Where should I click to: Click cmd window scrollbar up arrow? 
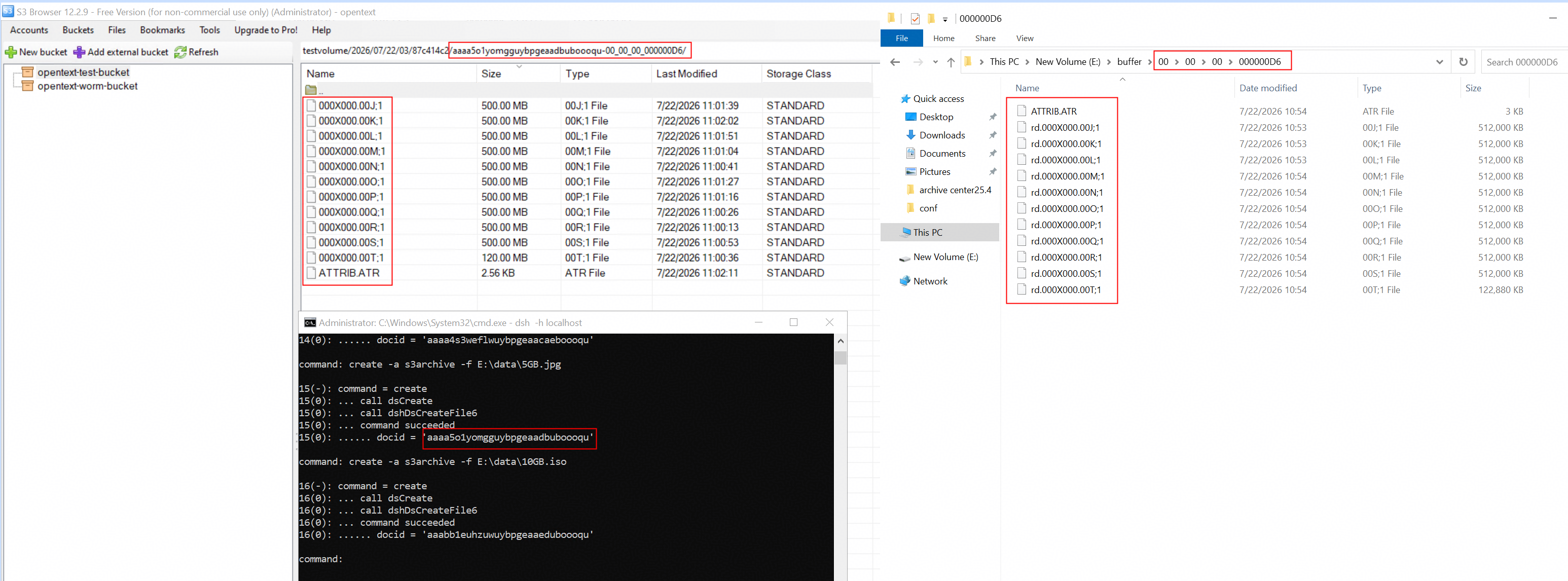pos(840,341)
